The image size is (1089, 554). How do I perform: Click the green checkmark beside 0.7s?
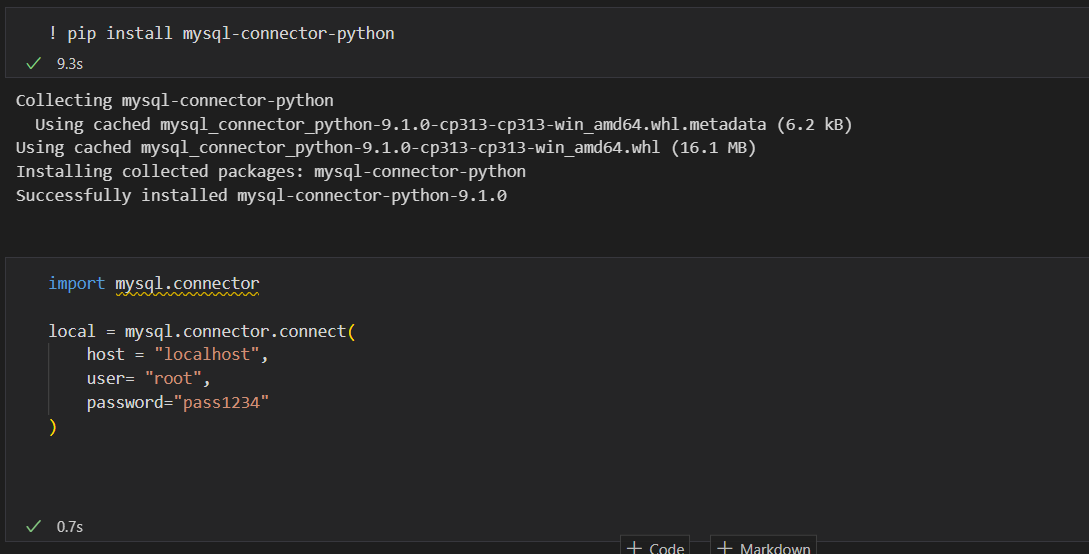tap(33, 527)
